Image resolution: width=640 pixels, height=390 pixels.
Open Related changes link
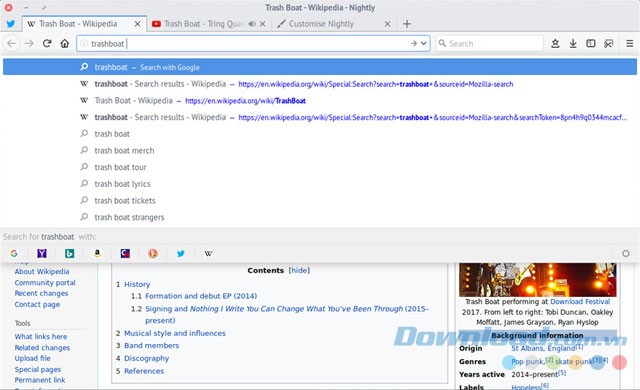42,348
